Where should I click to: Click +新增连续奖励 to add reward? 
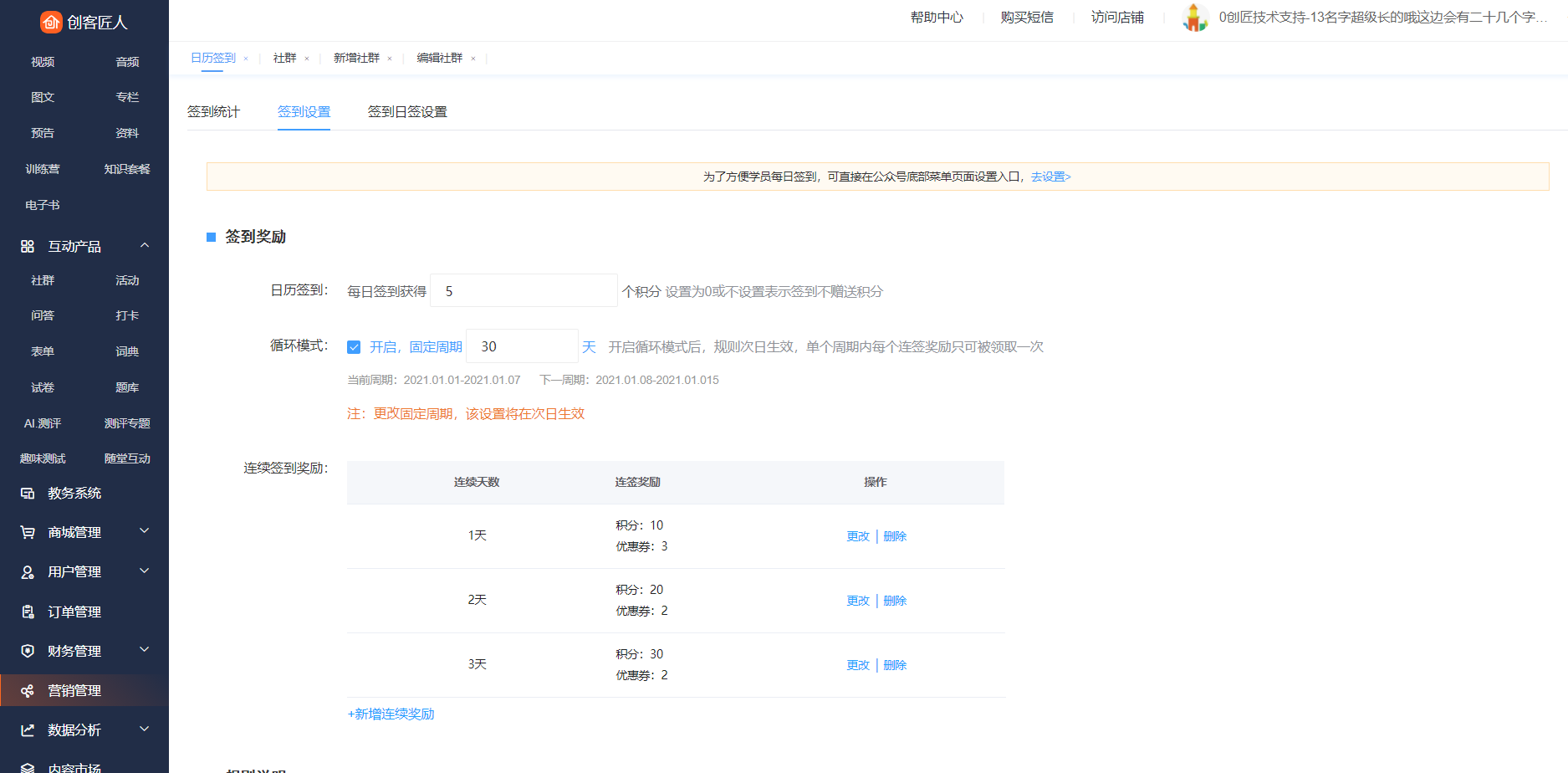click(391, 714)
